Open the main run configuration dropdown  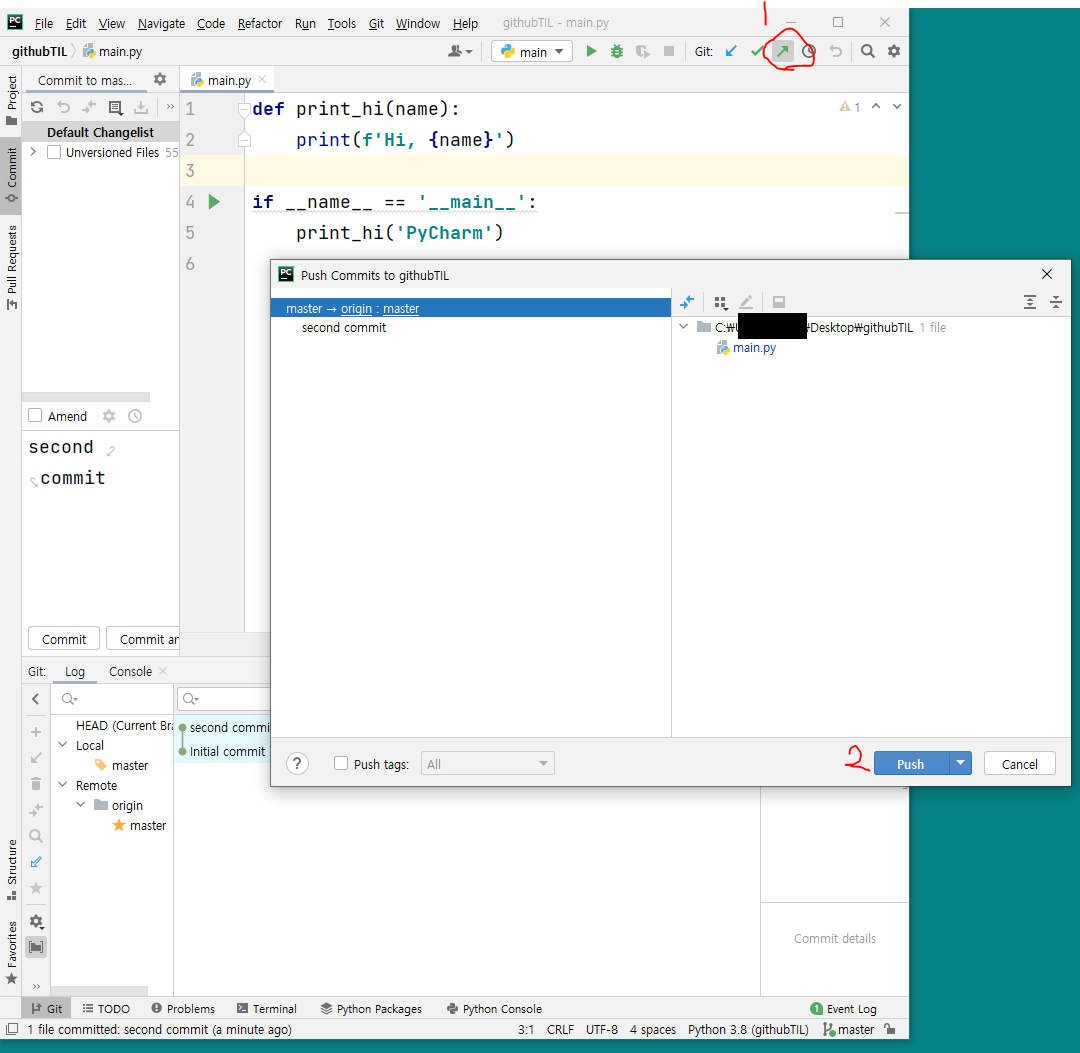[x=532, y=52]
